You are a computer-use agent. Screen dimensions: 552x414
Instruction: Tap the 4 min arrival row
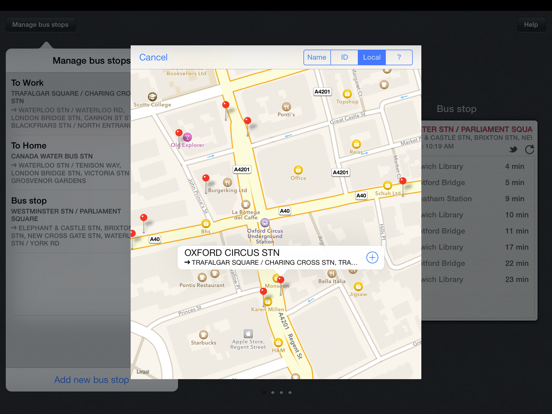(x=479, y=166)
